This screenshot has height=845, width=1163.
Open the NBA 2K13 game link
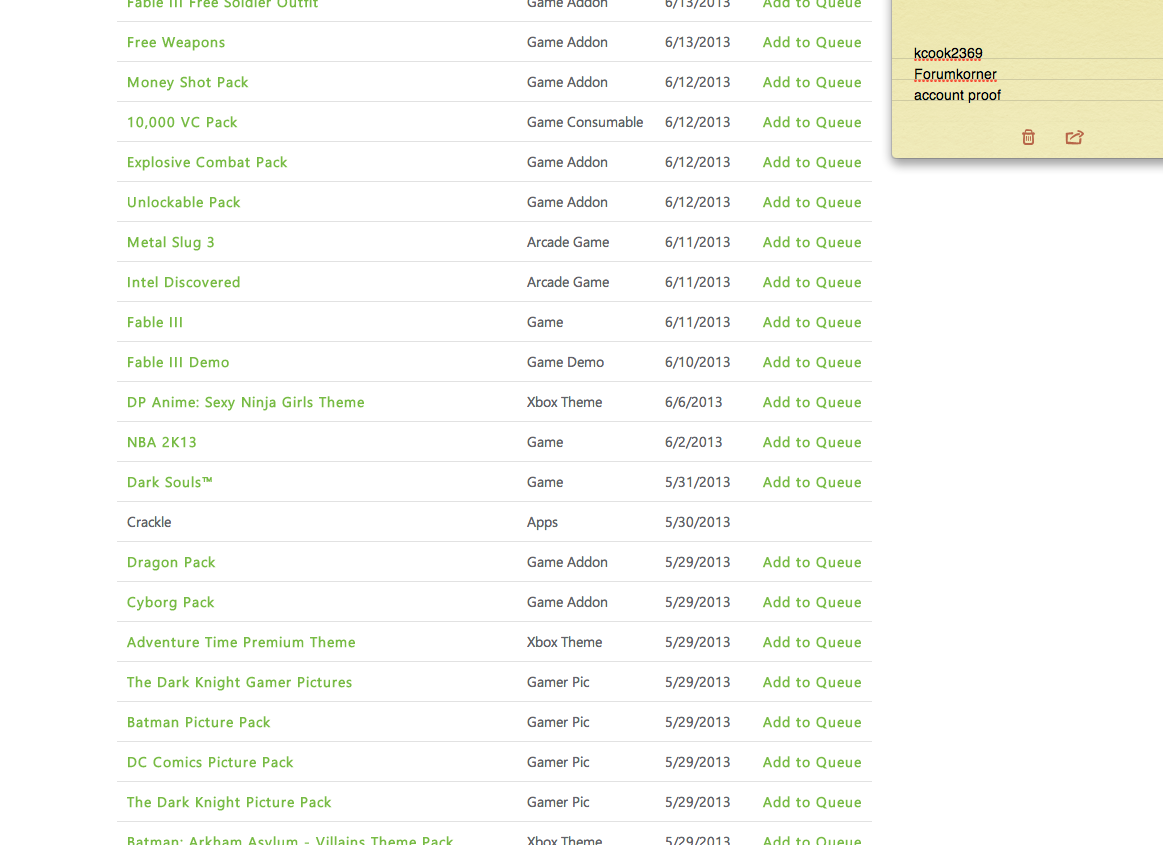[162, 443]
